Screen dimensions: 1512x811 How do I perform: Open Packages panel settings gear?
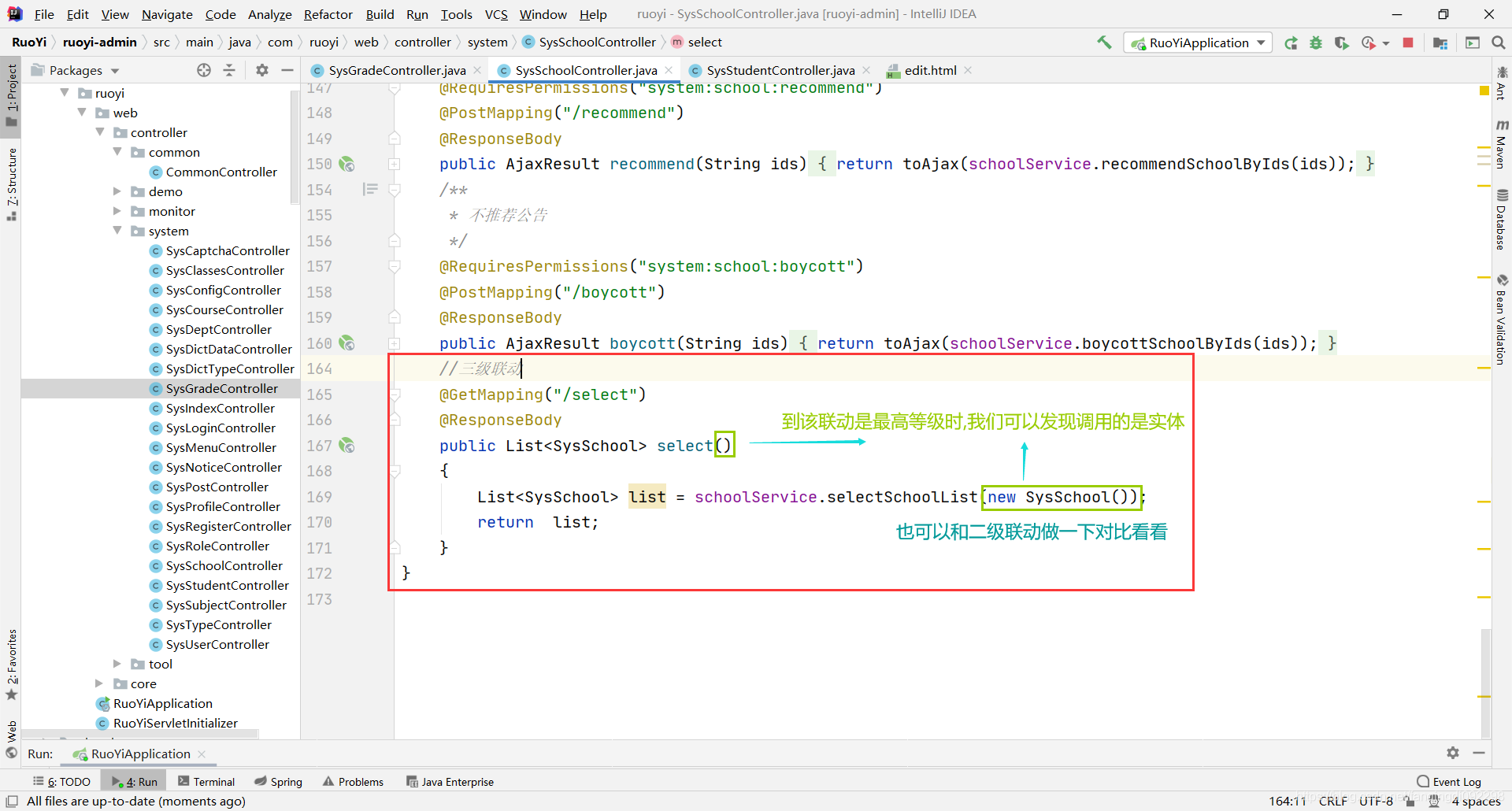262,70
